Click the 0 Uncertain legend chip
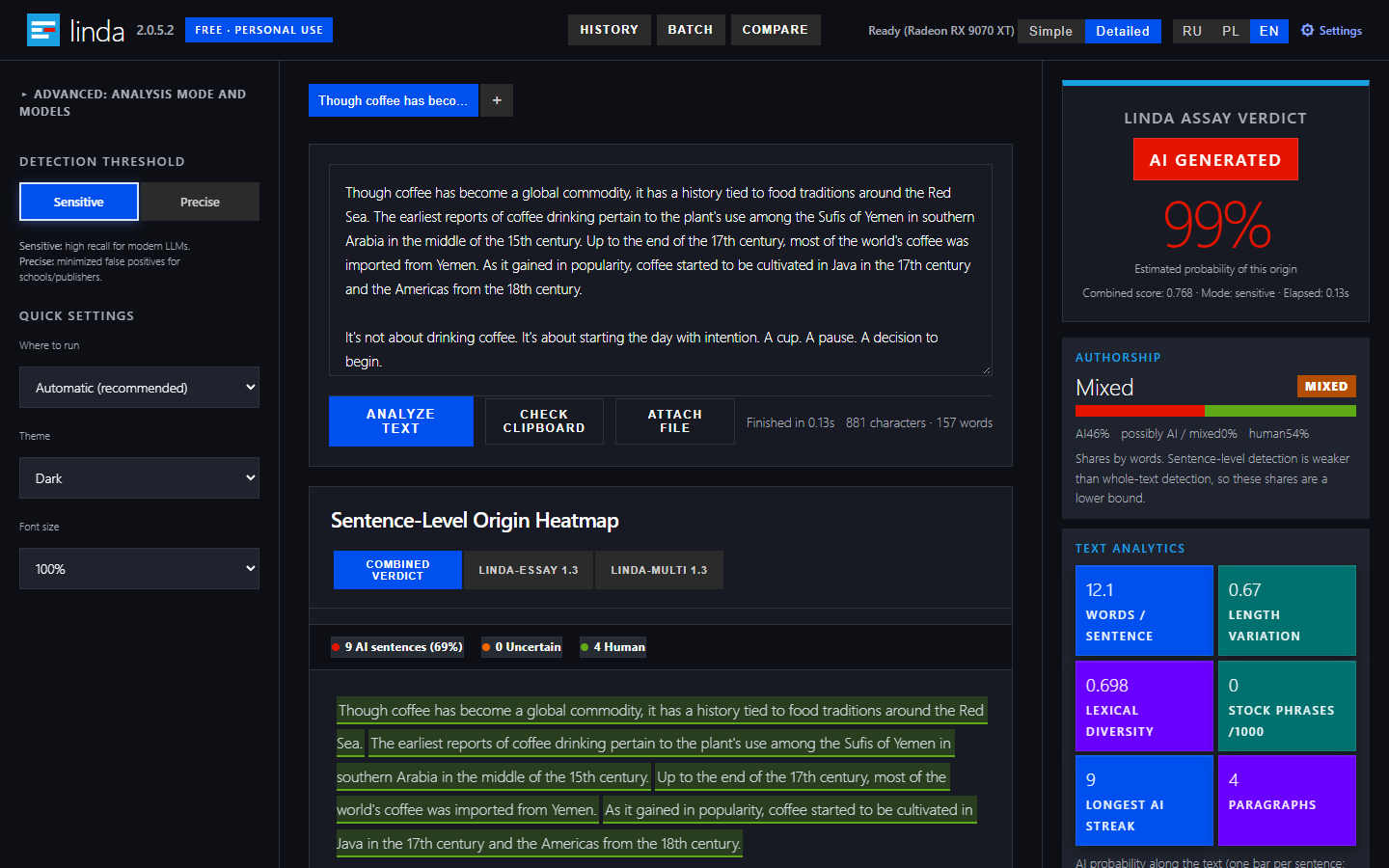Screen dimensions: 1389x868 522,647
